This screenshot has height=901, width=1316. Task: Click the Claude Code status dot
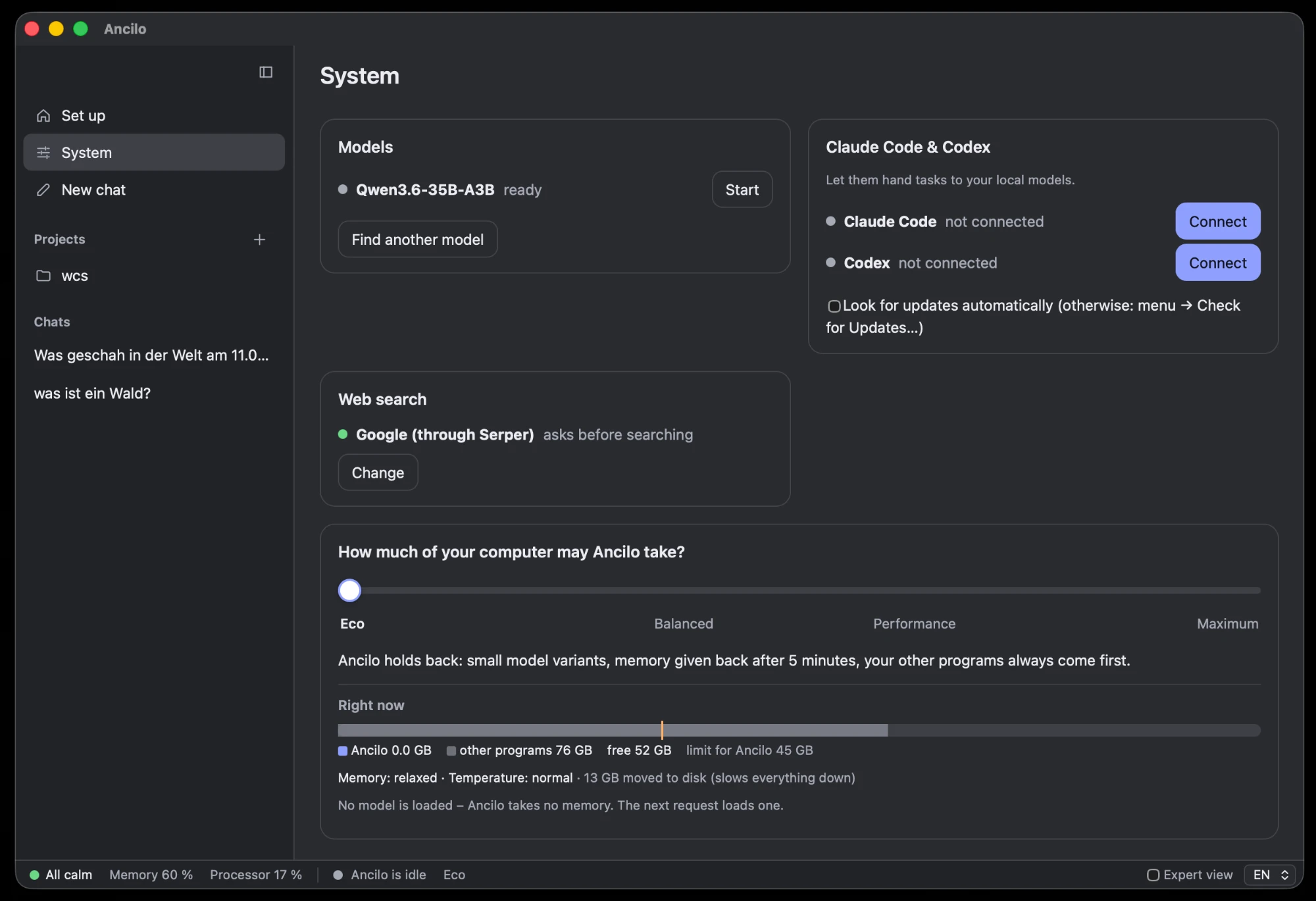[x=831, y=221]
